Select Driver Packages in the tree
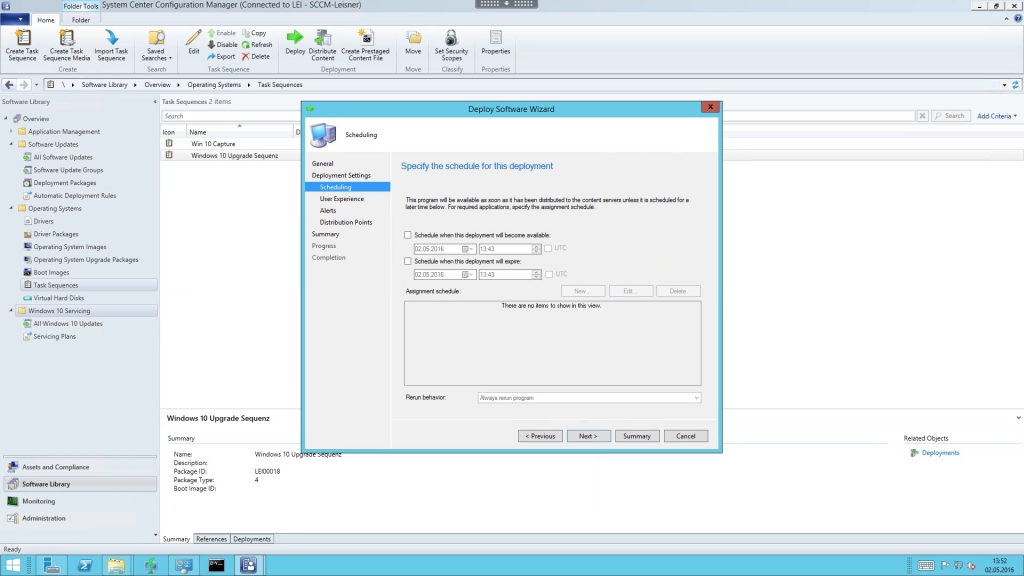 56,234
